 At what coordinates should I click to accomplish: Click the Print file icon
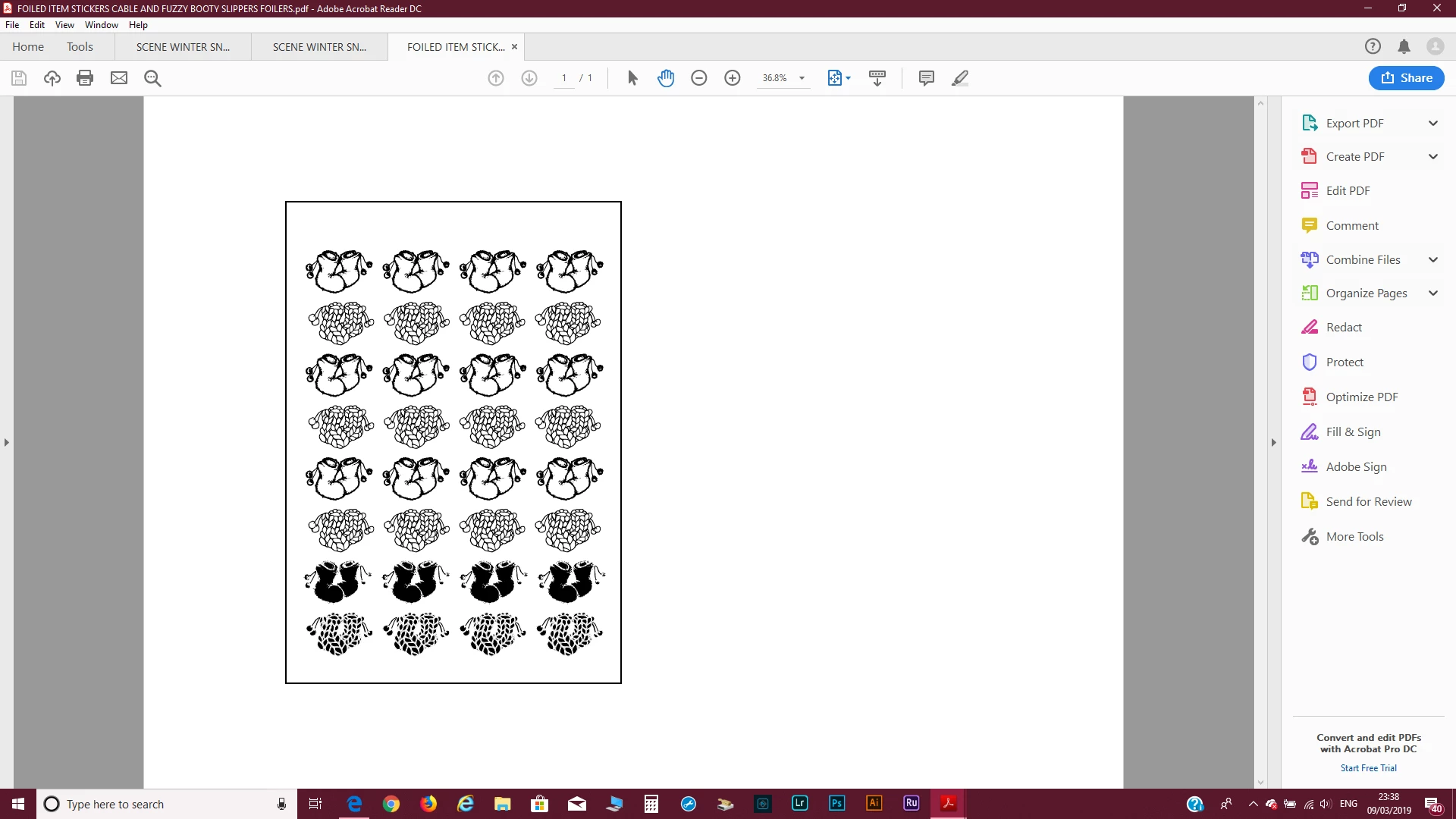[85, 78]
